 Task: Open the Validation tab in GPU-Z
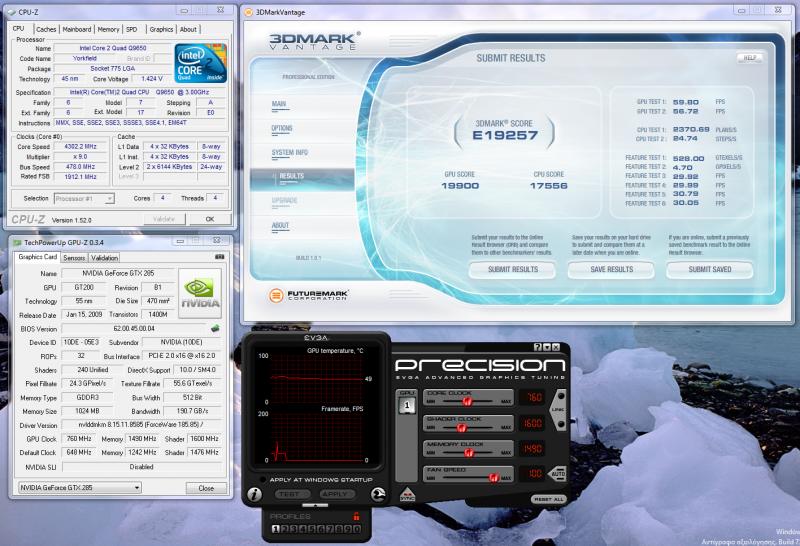tap(104, 258)
